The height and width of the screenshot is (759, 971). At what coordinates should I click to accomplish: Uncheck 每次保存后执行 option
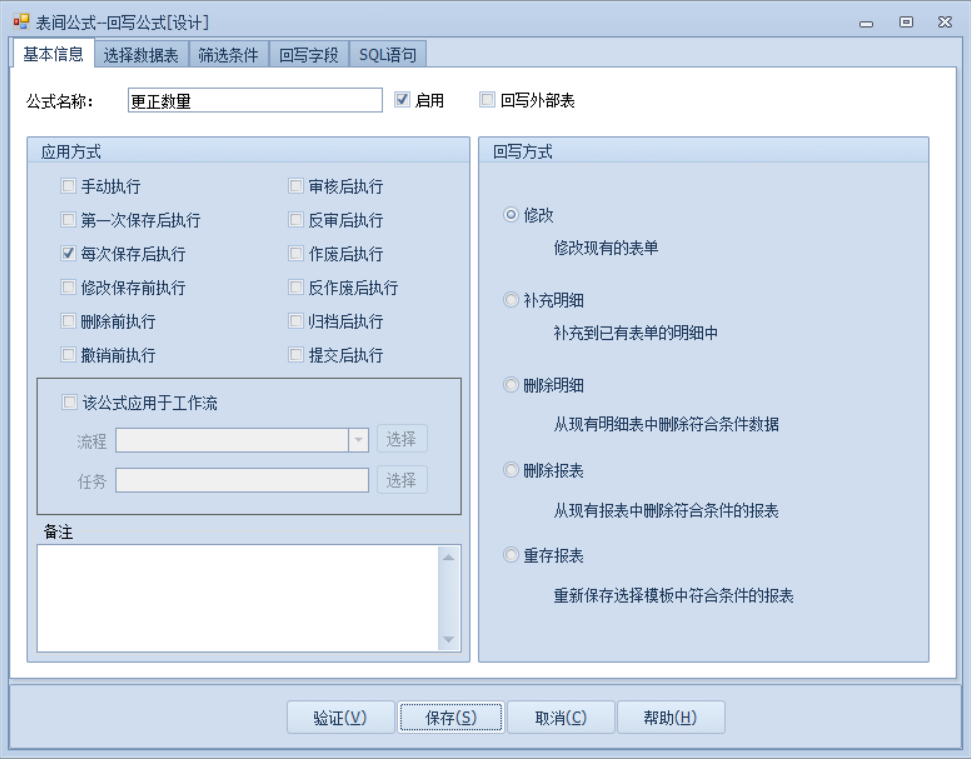click(69, 254)
